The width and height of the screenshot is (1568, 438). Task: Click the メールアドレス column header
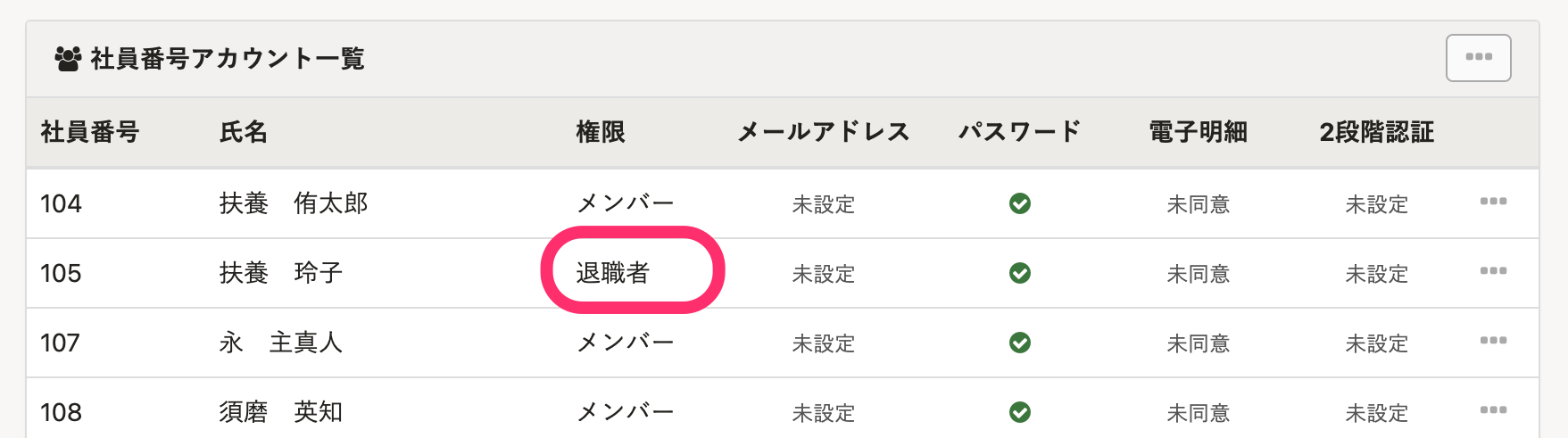pyautogui.click(x=824, y=132)
